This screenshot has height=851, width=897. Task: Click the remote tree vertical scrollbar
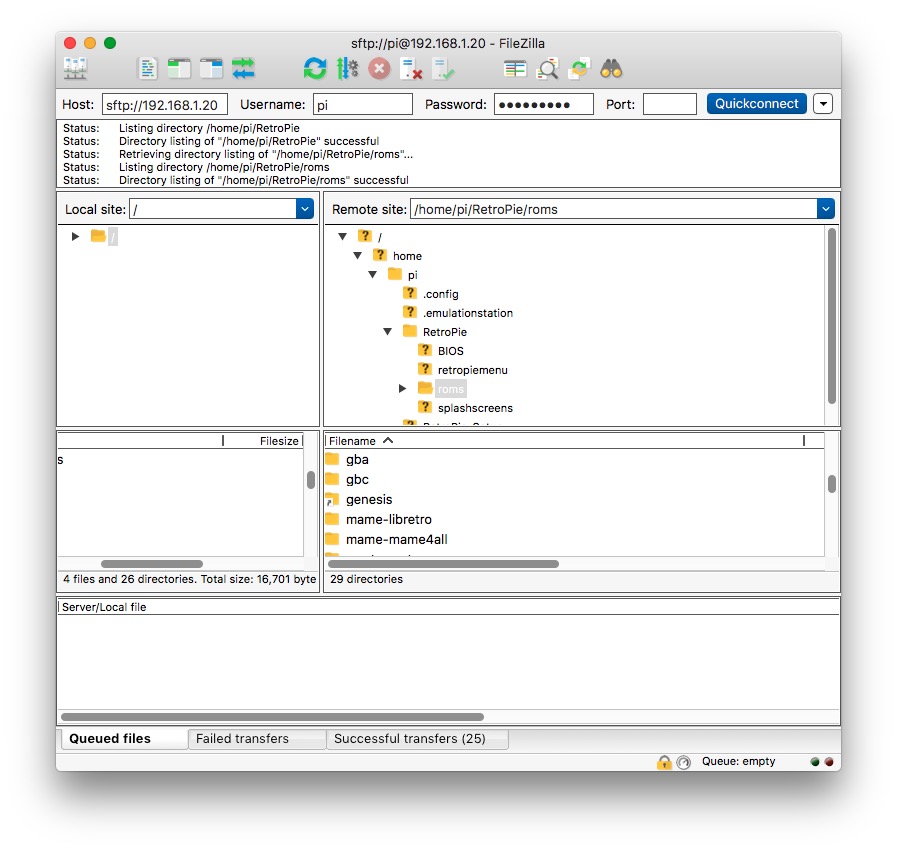[832, 316]
